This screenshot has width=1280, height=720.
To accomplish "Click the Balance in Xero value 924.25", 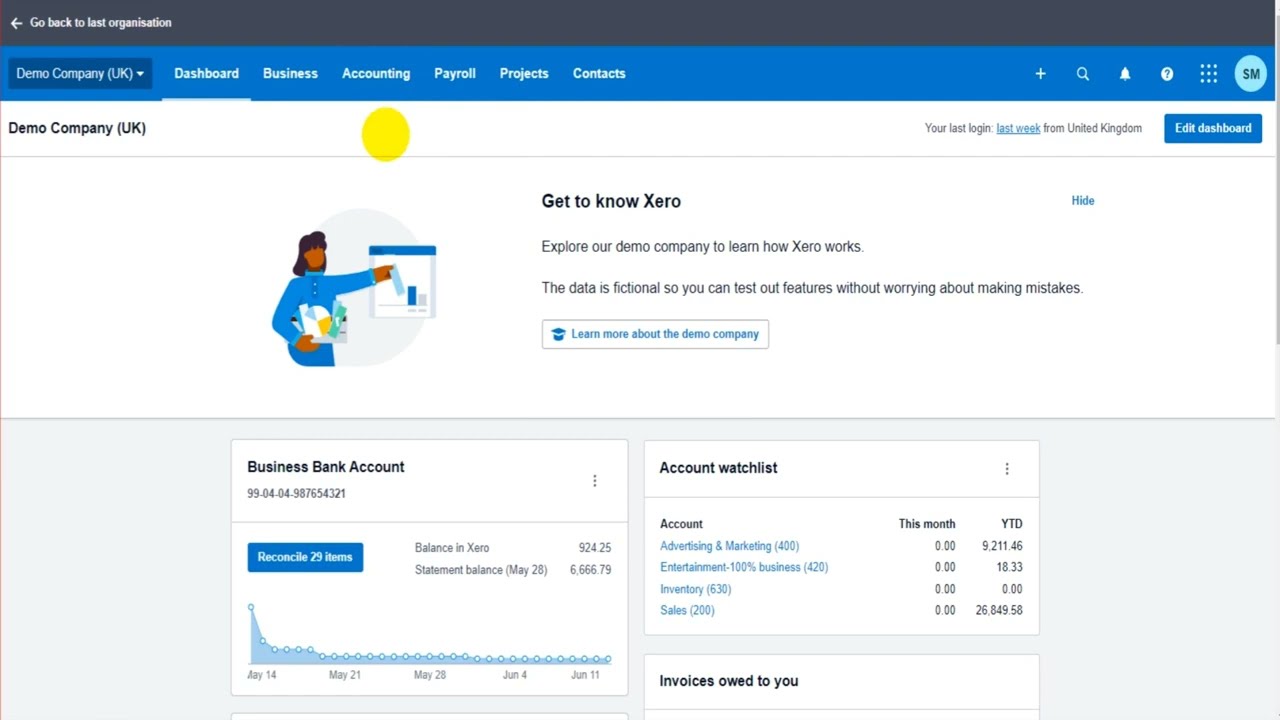I will pyautogui.click(x=594, y=548).
